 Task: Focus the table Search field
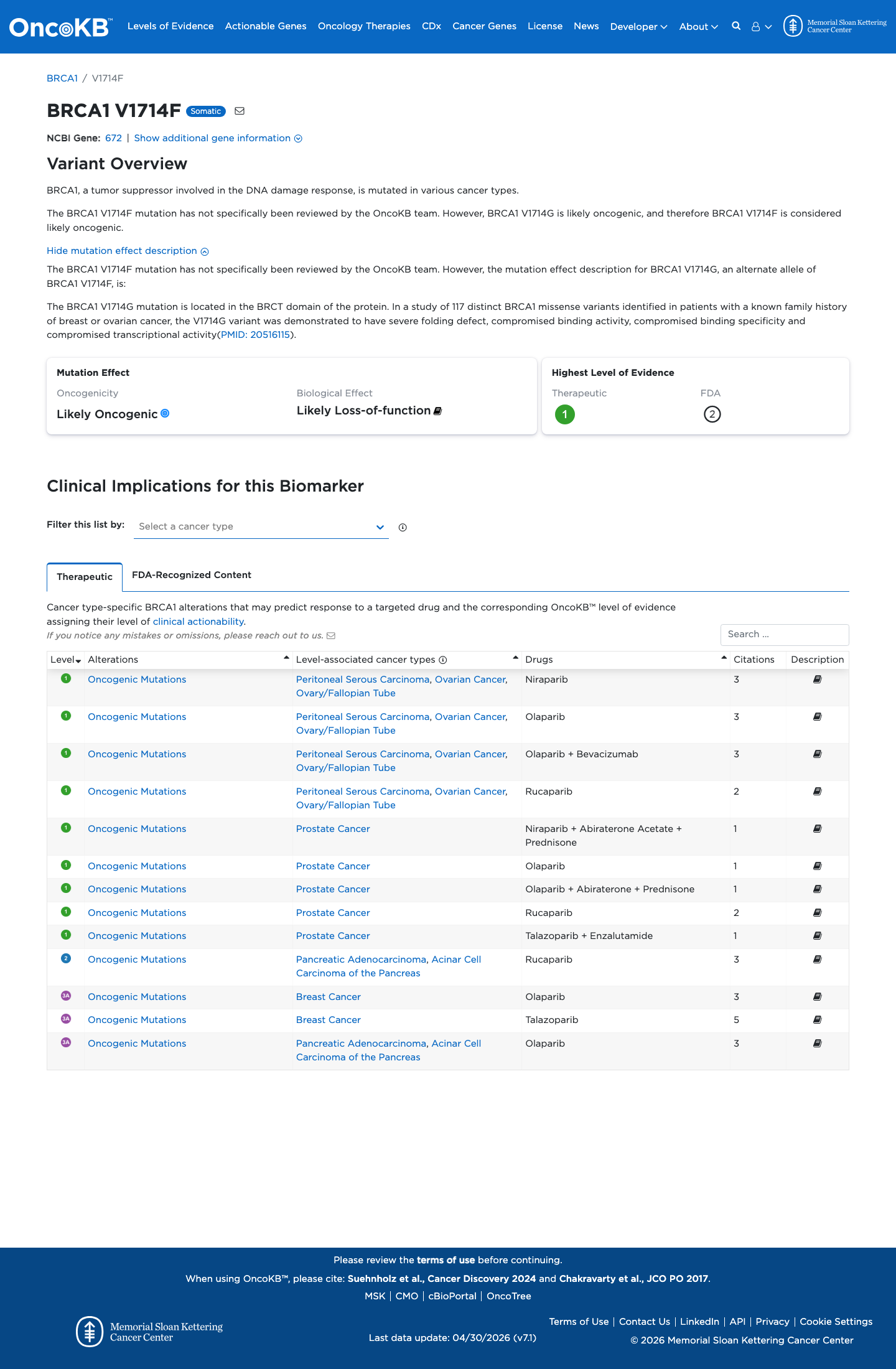[785, 635]
